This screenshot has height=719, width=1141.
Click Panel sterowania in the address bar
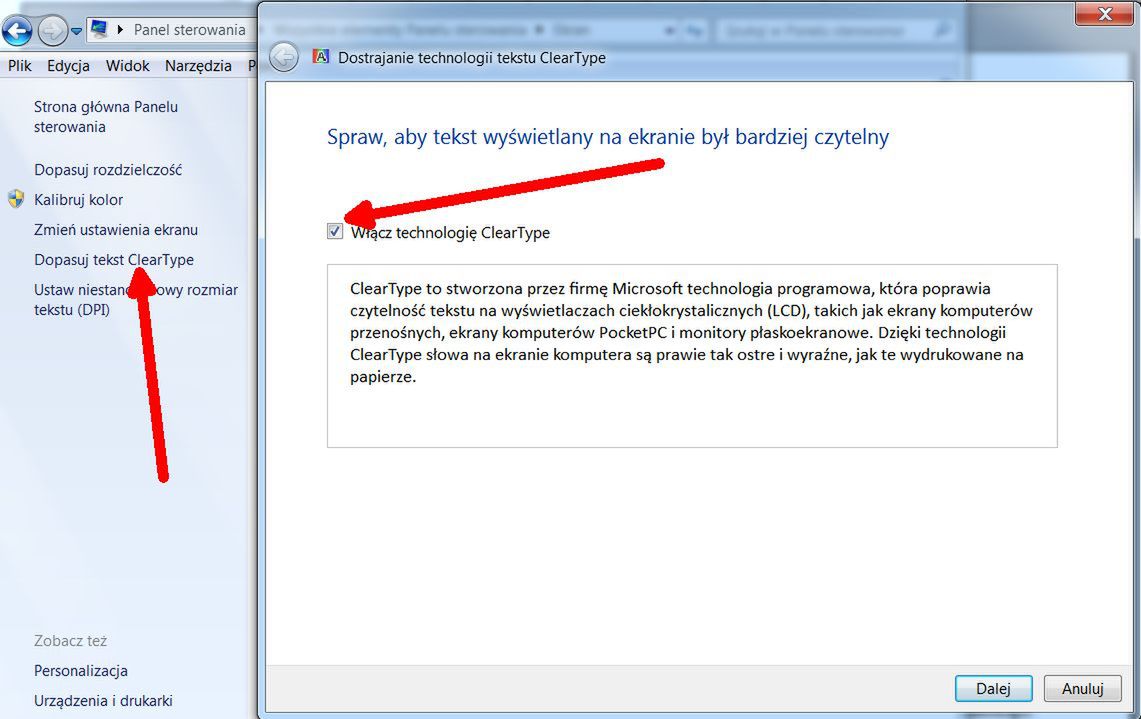pyautogui.click(x=189, y=30)
